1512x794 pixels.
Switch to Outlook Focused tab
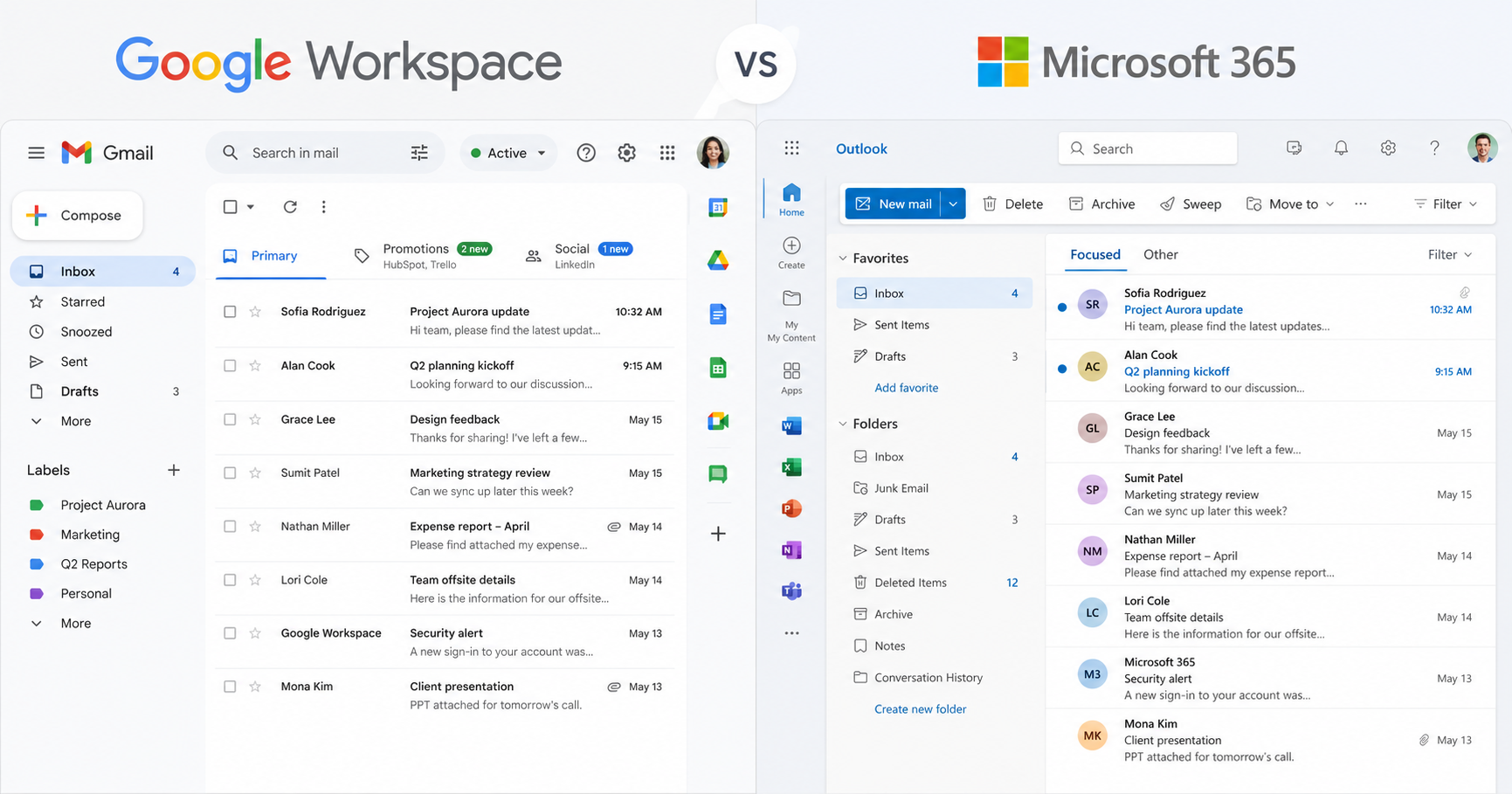[x=1095, y=254]
